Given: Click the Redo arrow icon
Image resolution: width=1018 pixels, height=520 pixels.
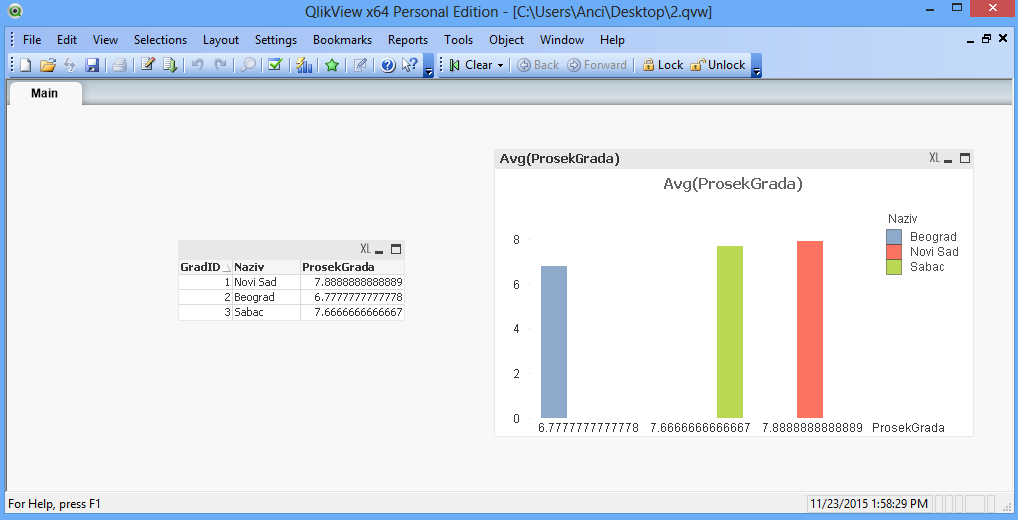Looking at the screenshot, I should 220,65.
